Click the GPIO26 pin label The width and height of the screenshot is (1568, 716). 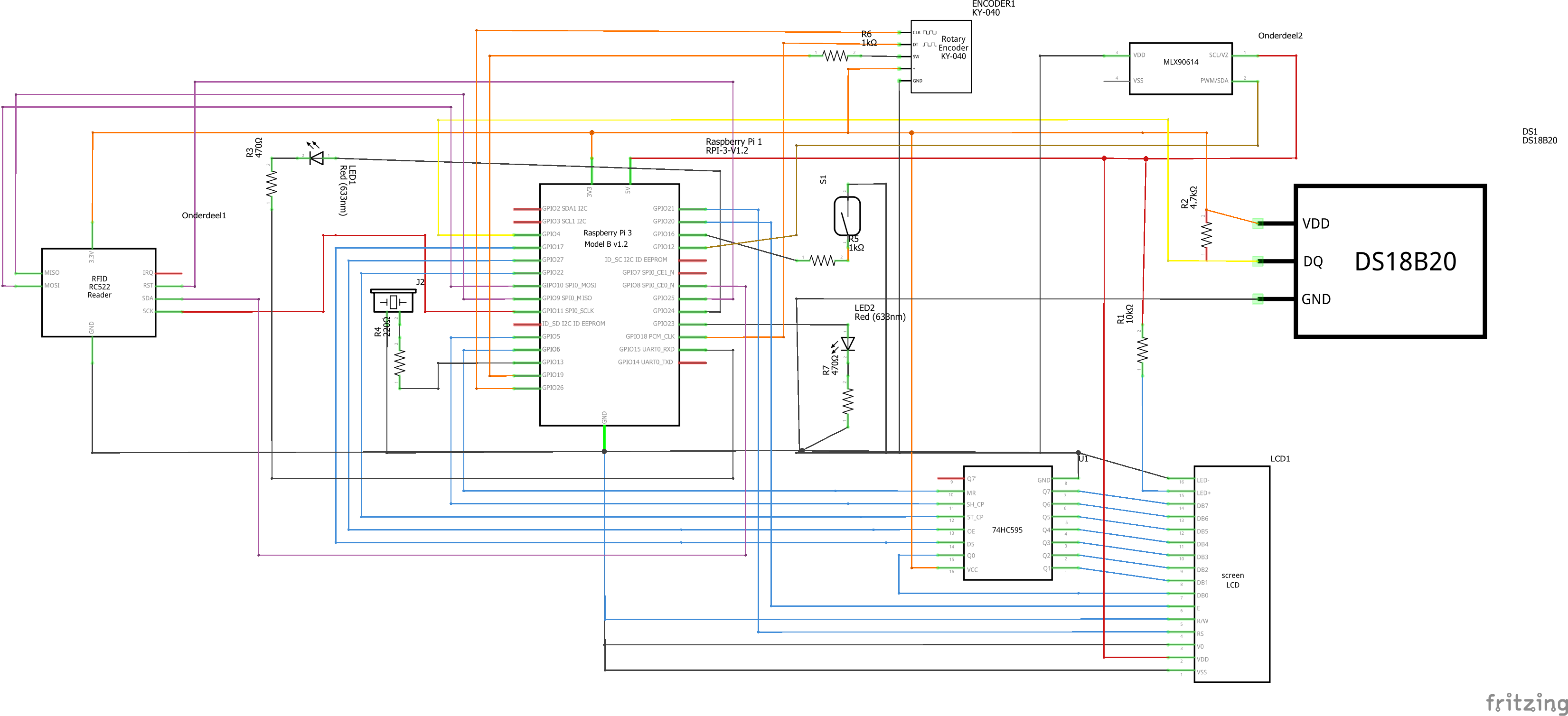(553, 388)
